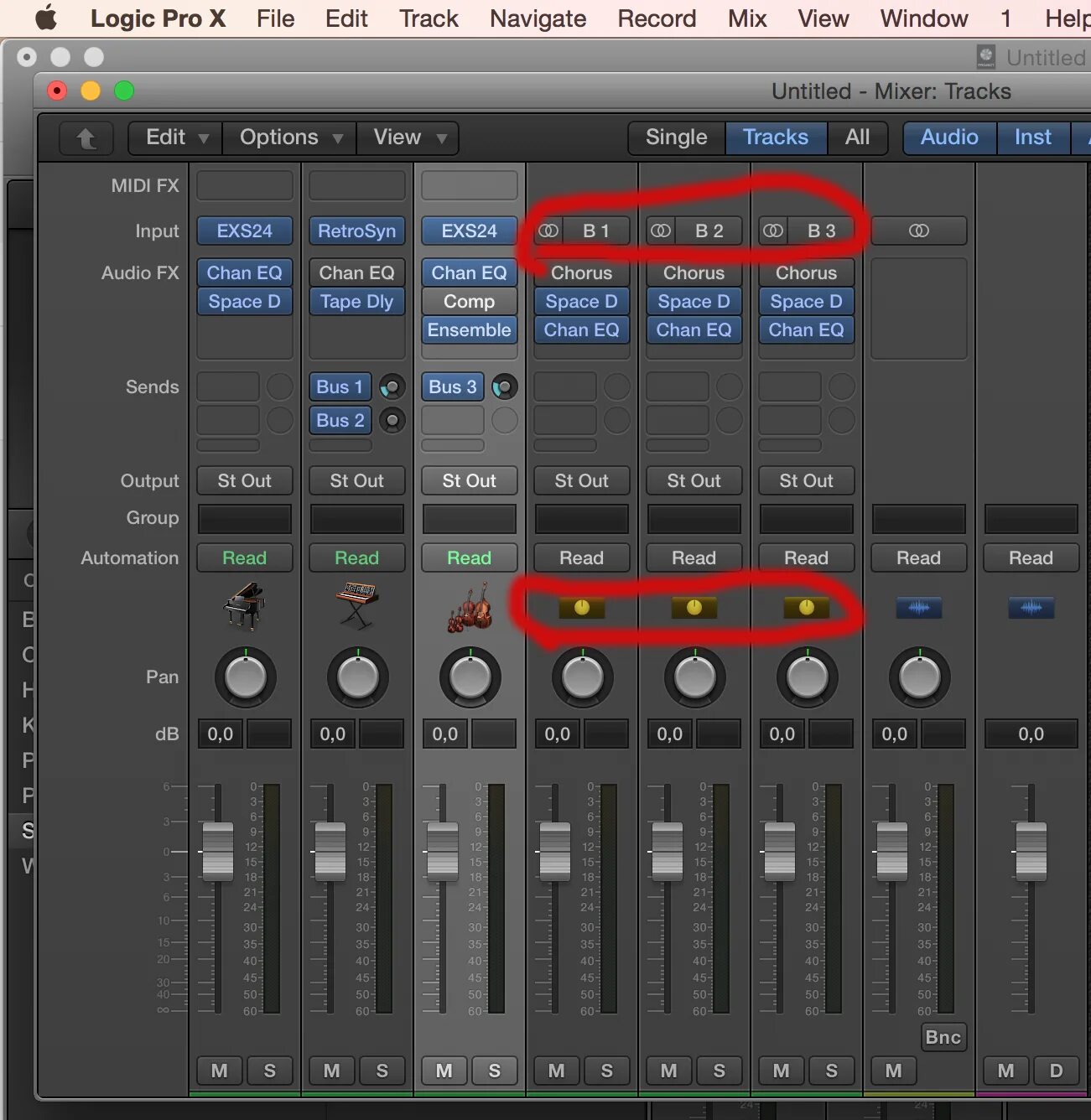Click the blue waveform icon on the Bnc strip
The image size is (1091, 1120).
pyautogui.click(x=919, y=608)
